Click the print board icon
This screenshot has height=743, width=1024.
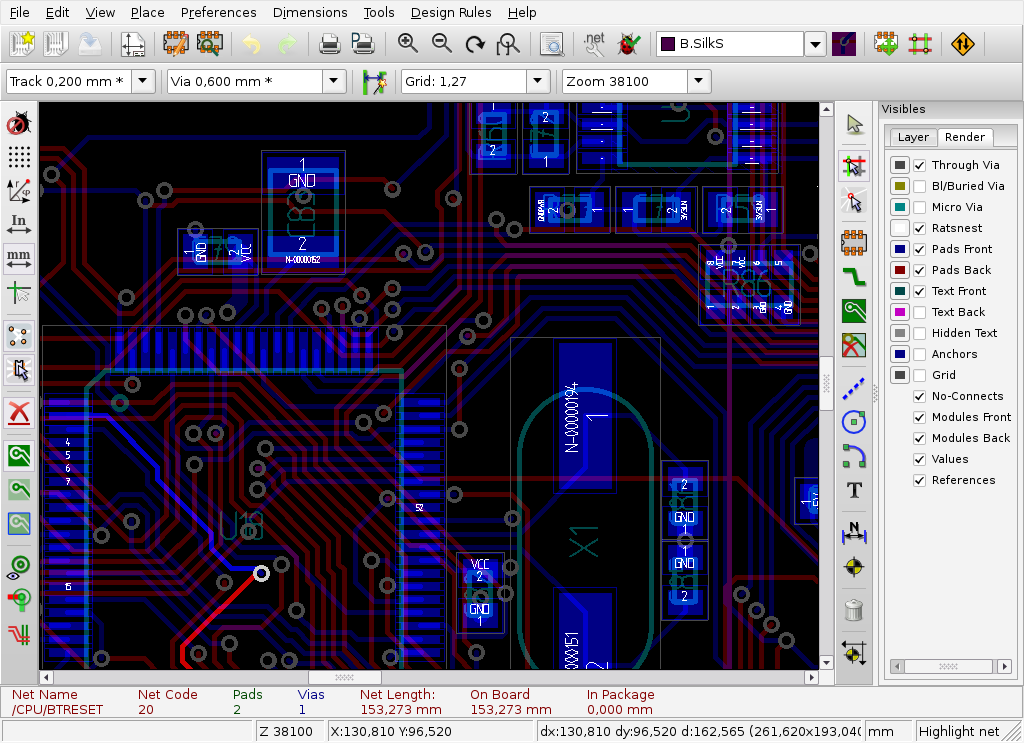click(x=329, y=44)
